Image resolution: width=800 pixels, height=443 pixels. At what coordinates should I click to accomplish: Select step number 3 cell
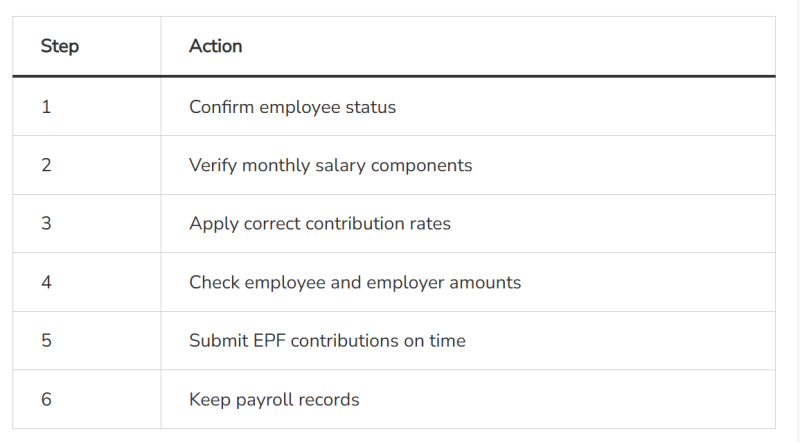46,223
